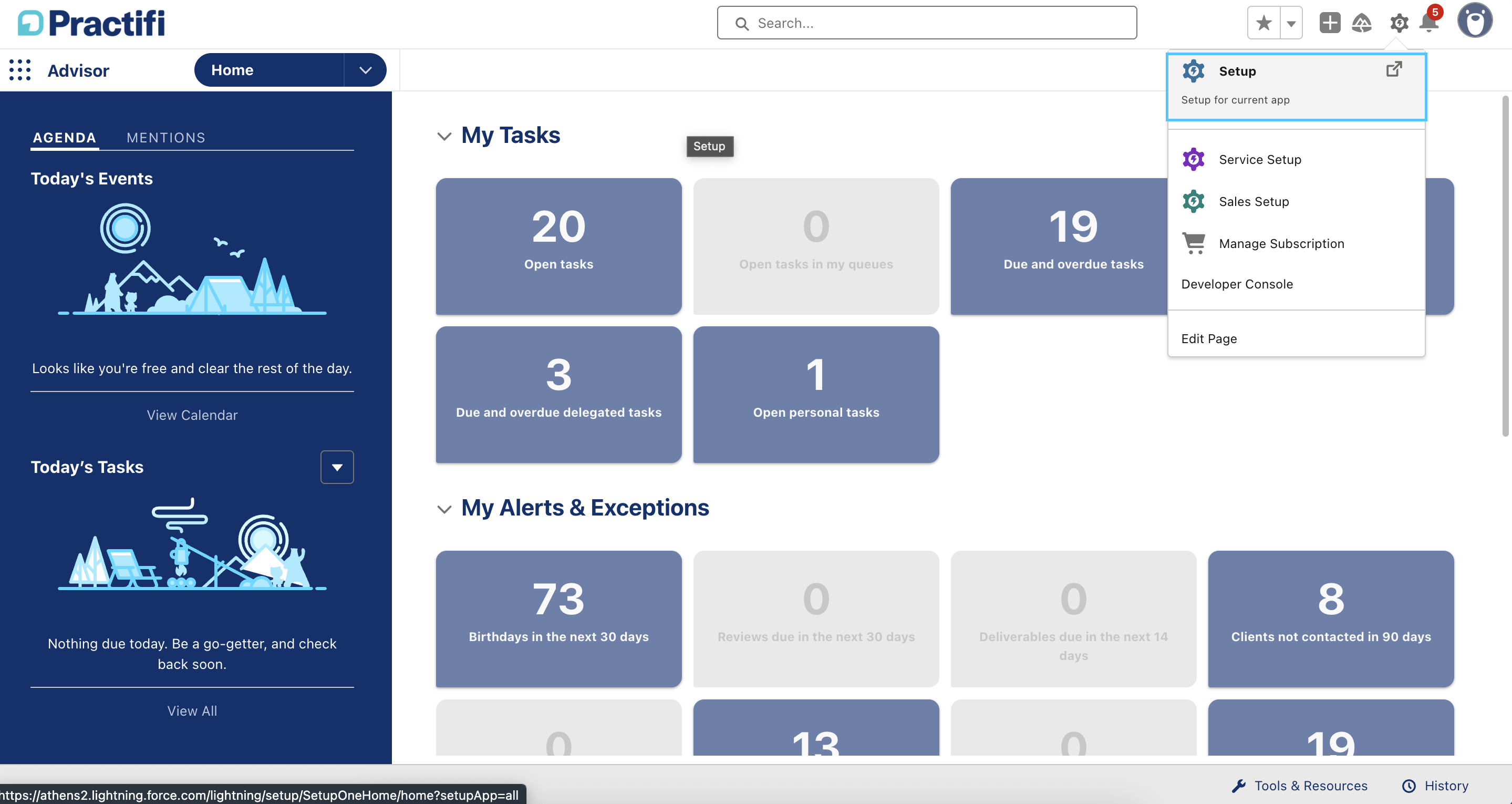Image resolution: width=1512 pixels, height=804 pixels.
Task: Collapse the My Tasks section
Action: tap(444, 136)
